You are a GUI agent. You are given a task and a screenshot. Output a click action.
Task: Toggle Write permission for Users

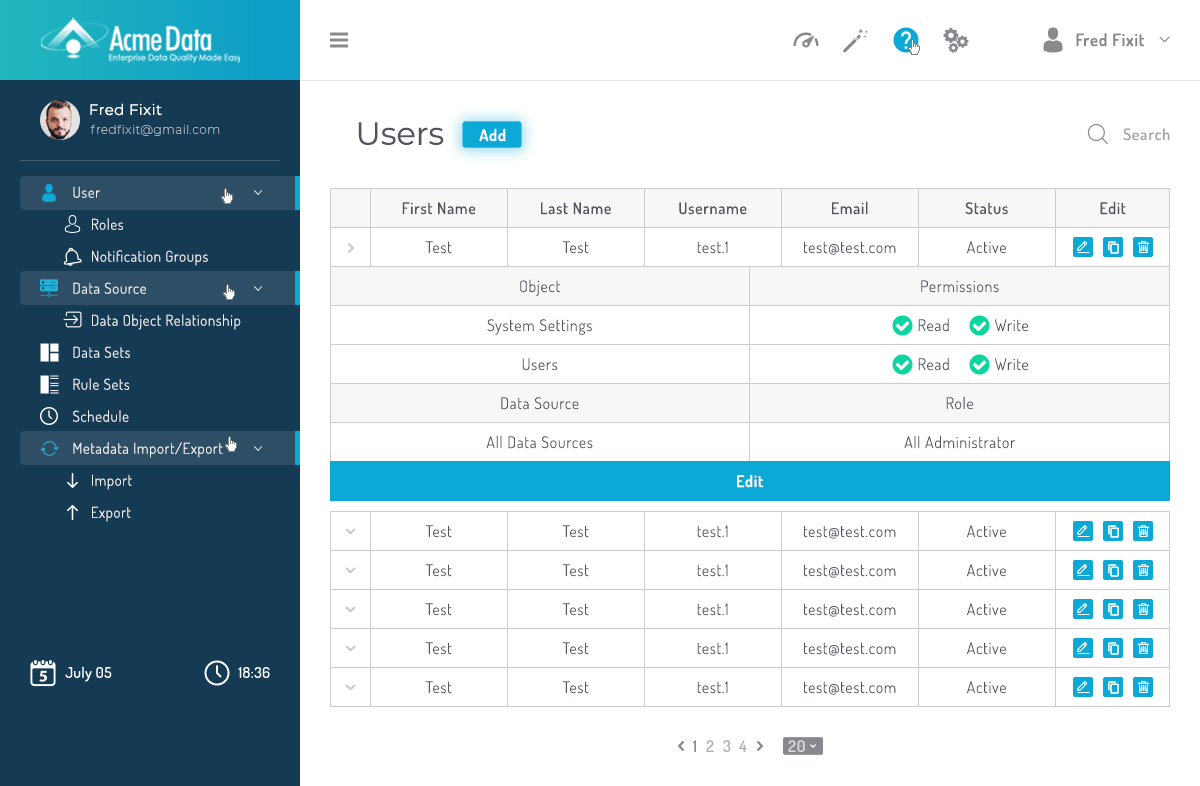click(x=980, y=365)
